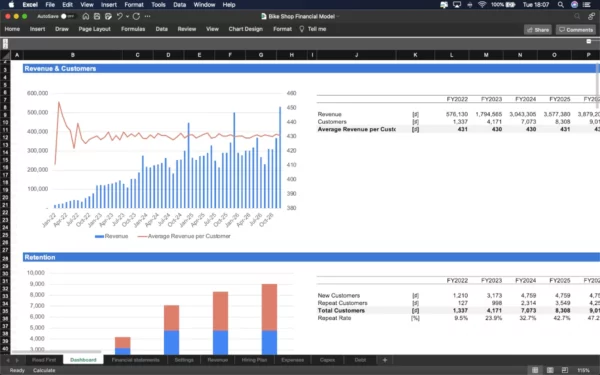Screen dimensions: 600x375
Task: Switch to the Formulas ribbon tab
Action: click(133, 29)
